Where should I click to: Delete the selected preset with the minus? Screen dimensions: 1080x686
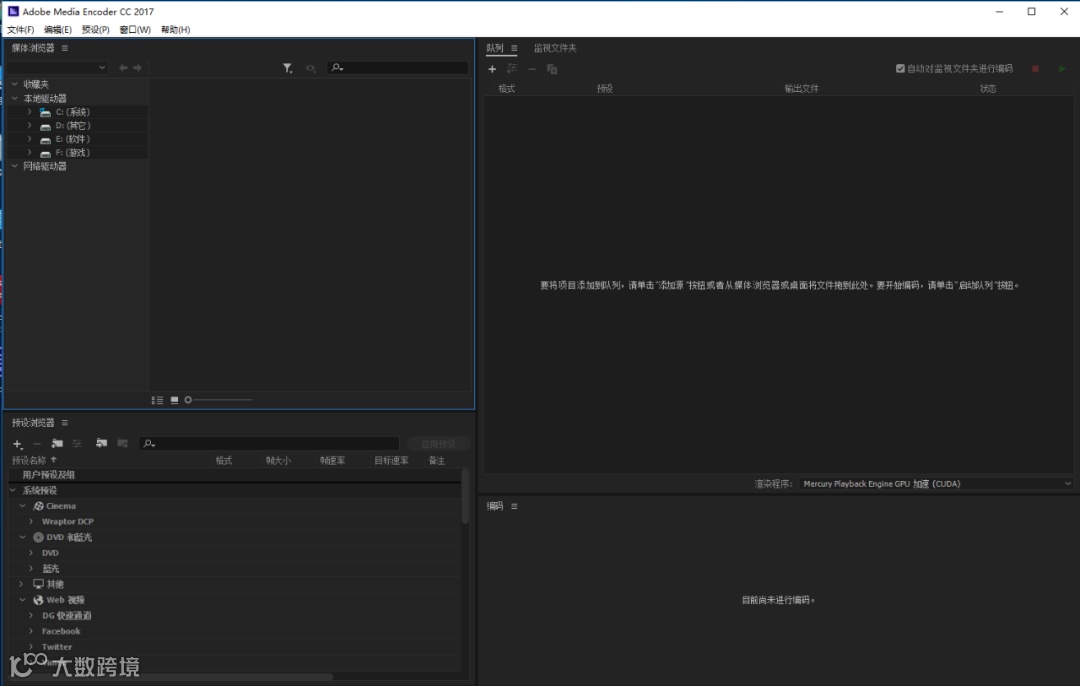pos(37,444)
